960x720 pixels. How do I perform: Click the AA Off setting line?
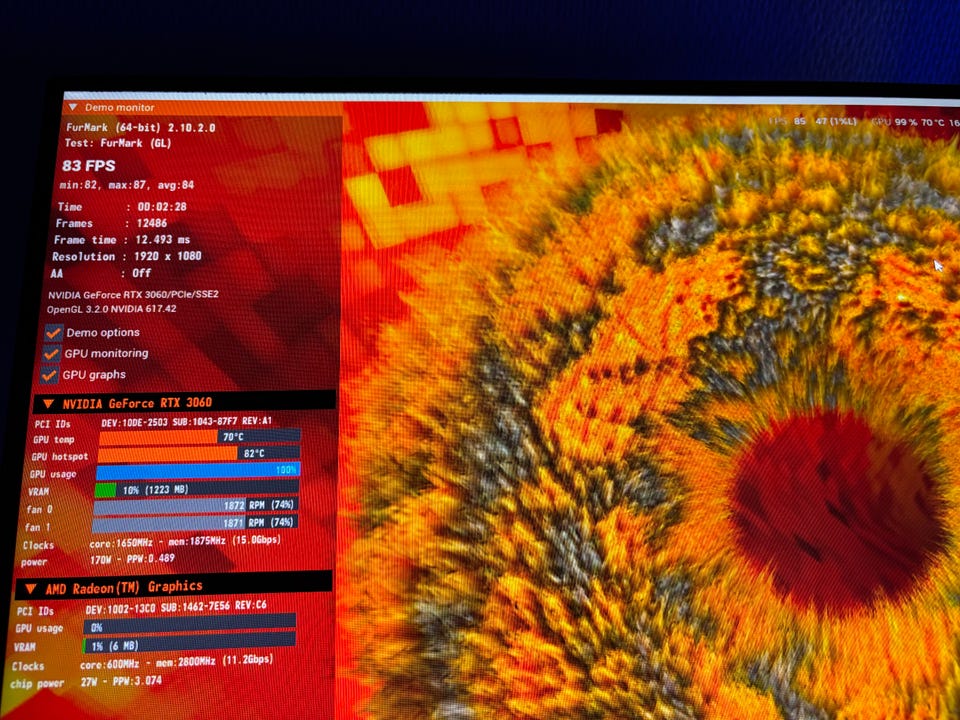point(100,273)
